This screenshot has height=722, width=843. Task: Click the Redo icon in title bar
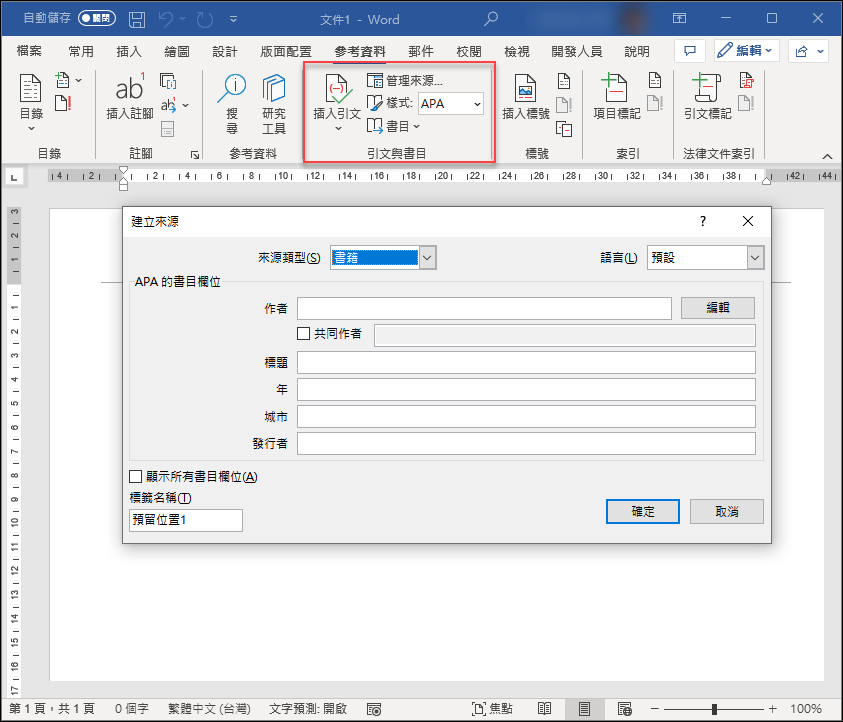205,19
